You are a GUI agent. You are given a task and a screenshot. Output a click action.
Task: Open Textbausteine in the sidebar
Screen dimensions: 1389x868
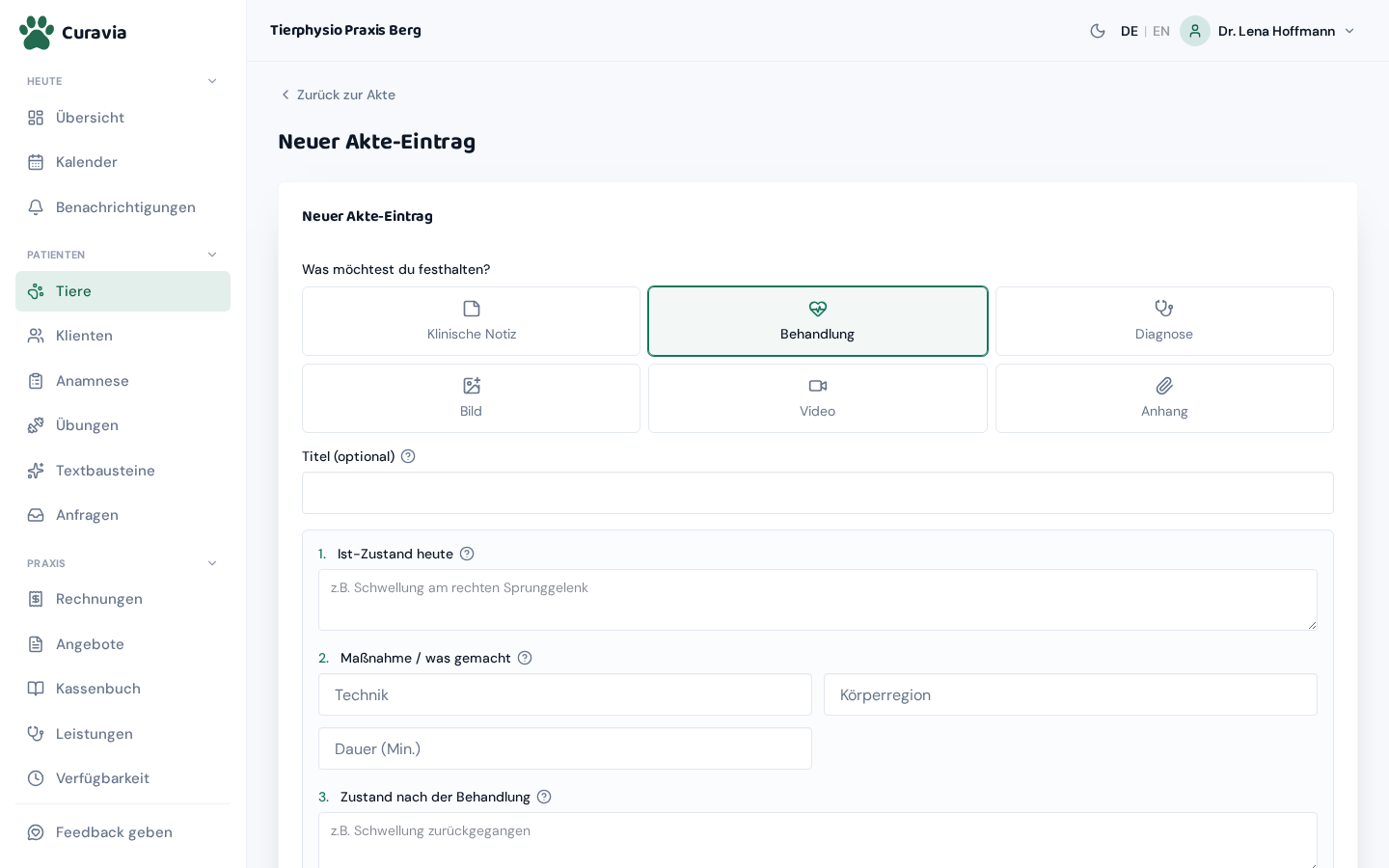click(x=123, y=471)
